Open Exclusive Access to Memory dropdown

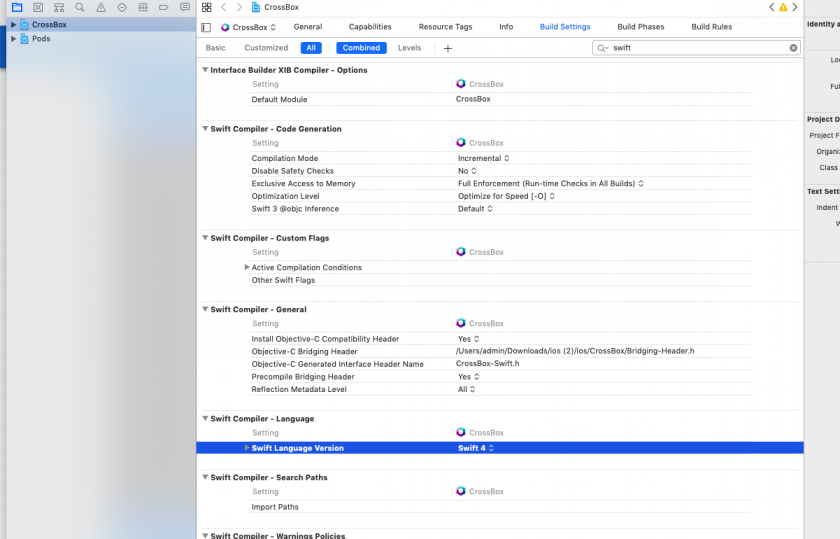[x=551, y=183]
